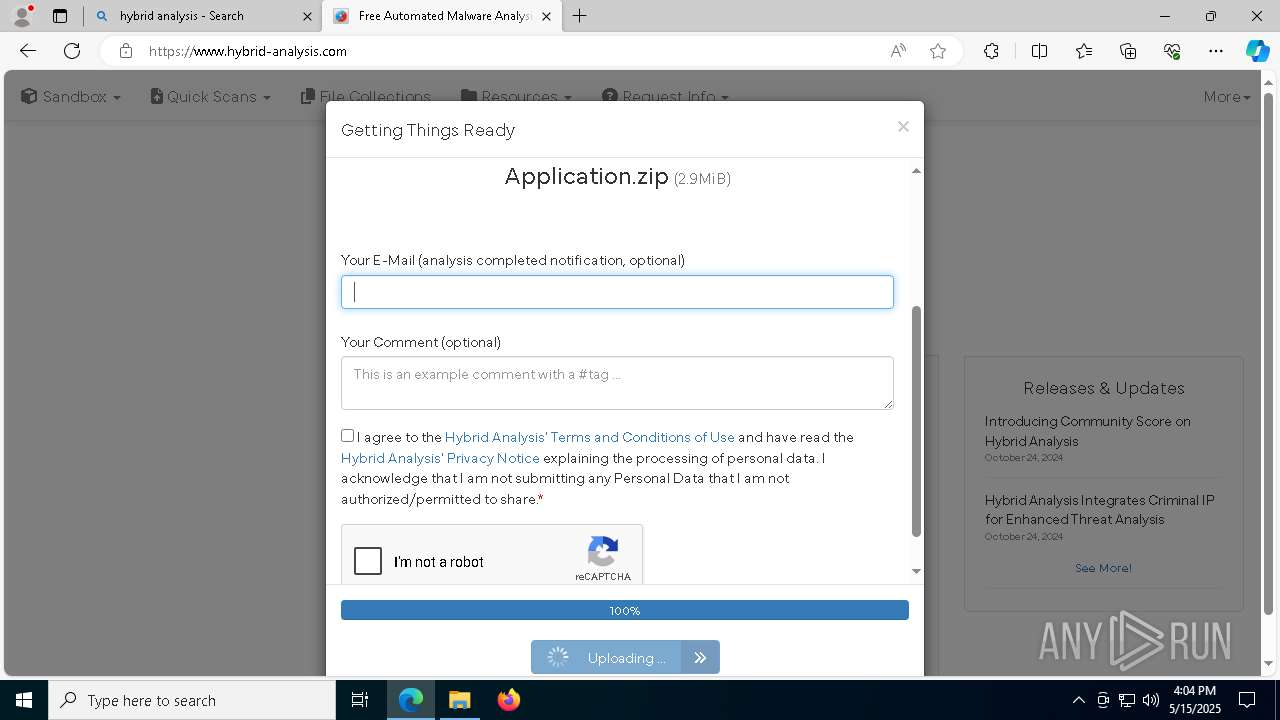Tick the I'm not a robot checkbox
This screenshot has width=1280, height=720.
pyautogui.click(x=368, y=561)
